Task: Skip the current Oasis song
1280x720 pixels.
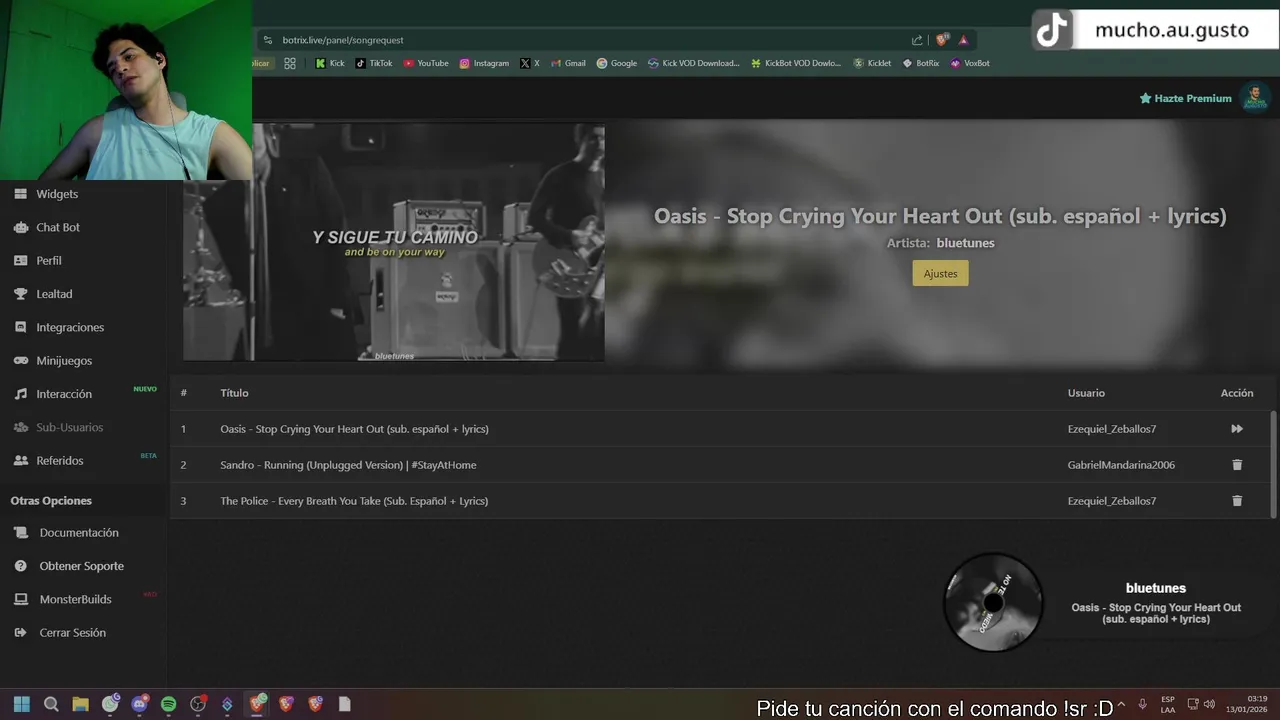Action: coord(1237,429)
